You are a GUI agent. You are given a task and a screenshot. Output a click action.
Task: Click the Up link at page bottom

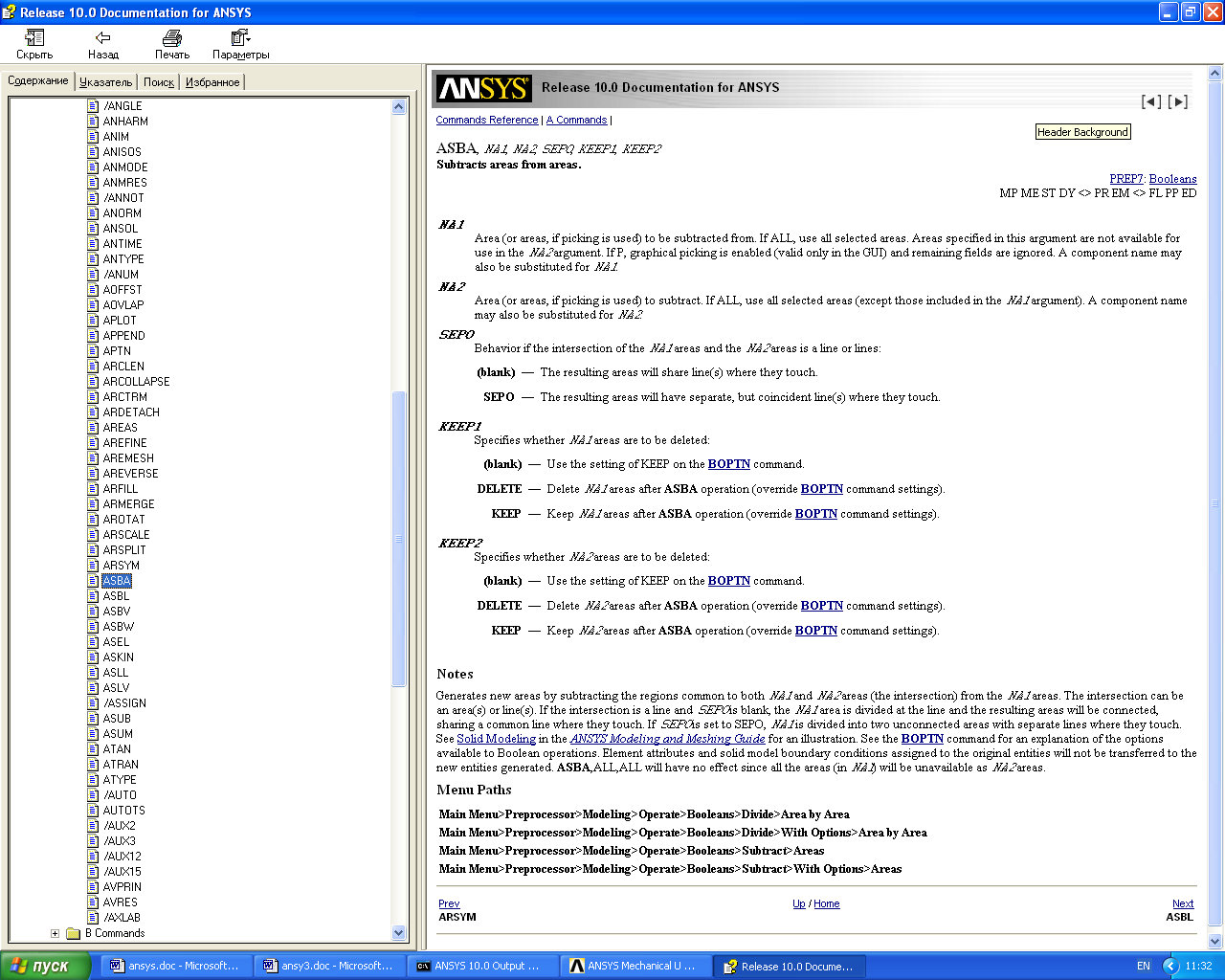[799, 903]
